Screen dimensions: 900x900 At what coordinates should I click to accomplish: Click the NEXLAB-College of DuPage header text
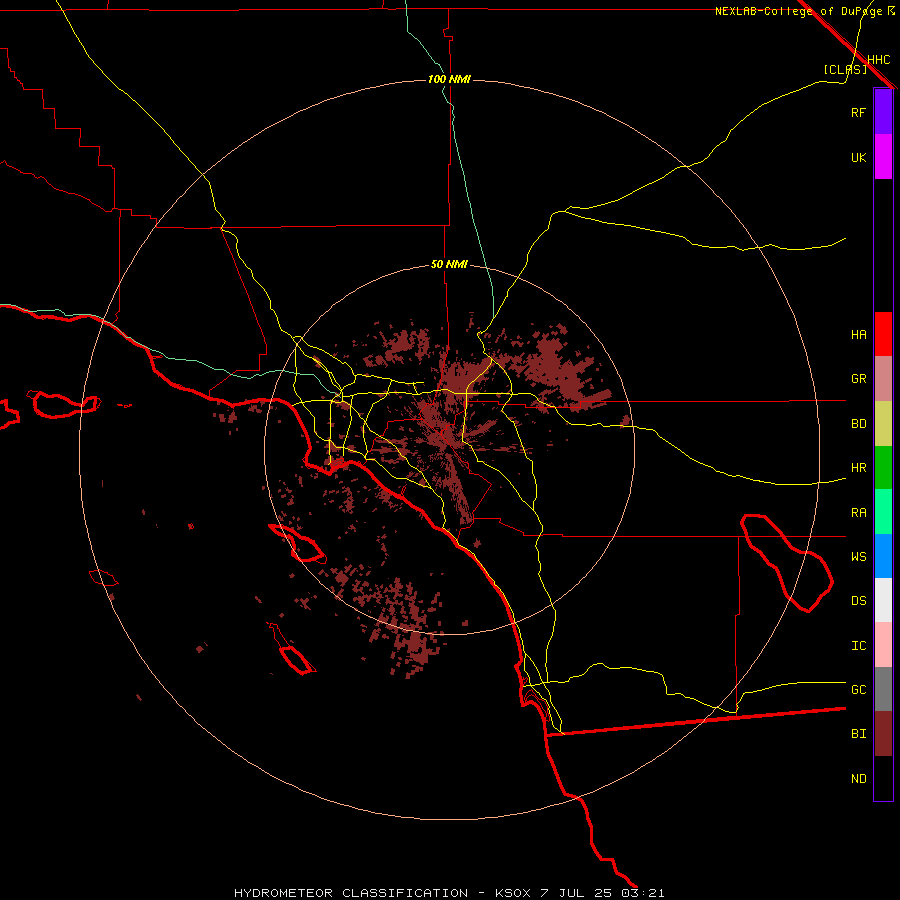click(x=798, y=11)
